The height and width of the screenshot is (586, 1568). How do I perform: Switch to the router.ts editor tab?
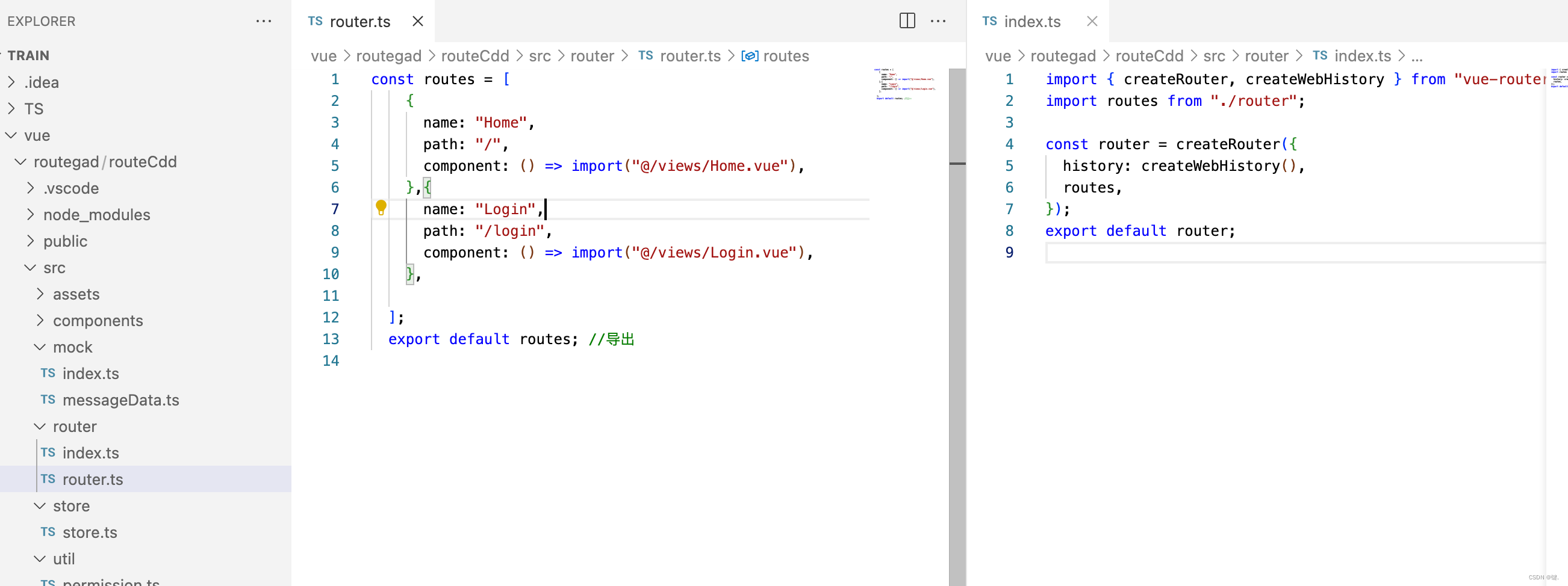point(362,21)
